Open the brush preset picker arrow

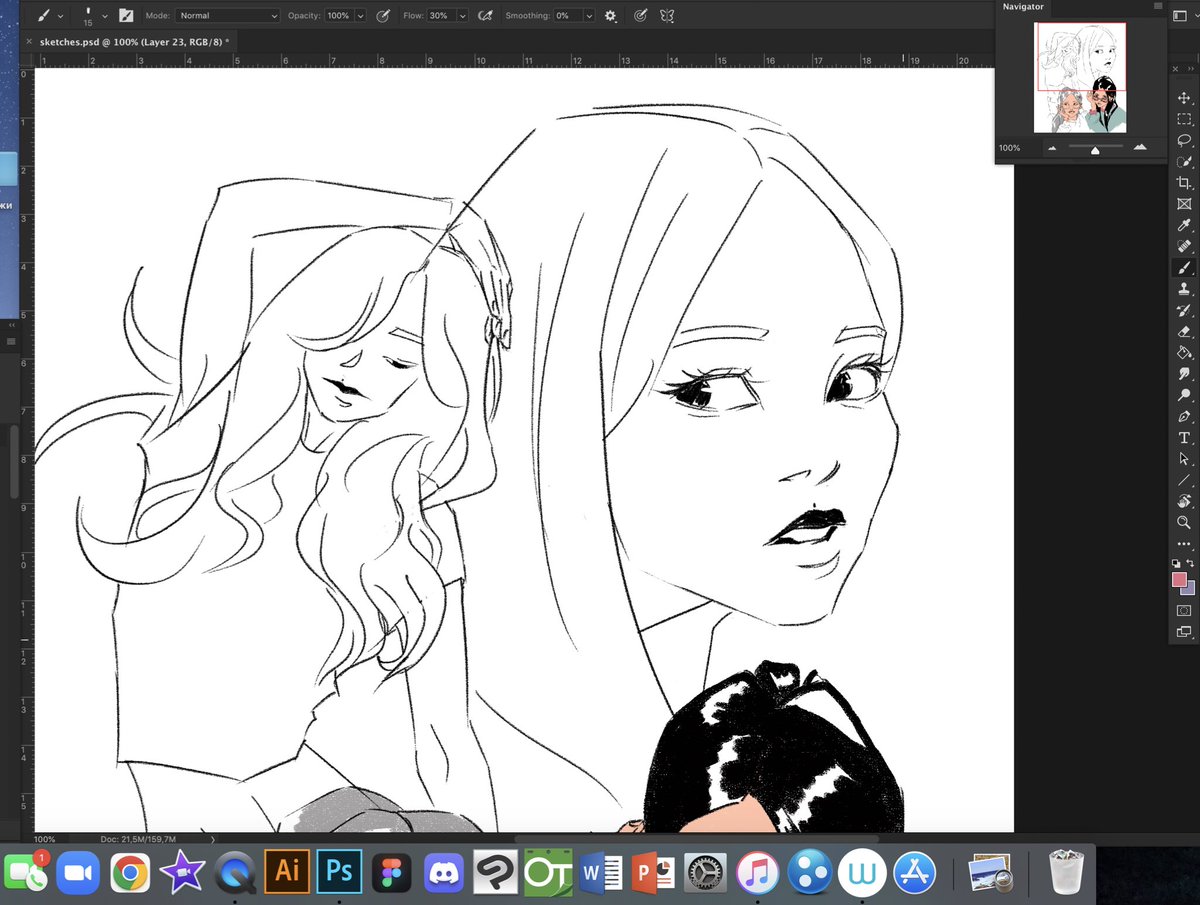[x=105, y=16]
